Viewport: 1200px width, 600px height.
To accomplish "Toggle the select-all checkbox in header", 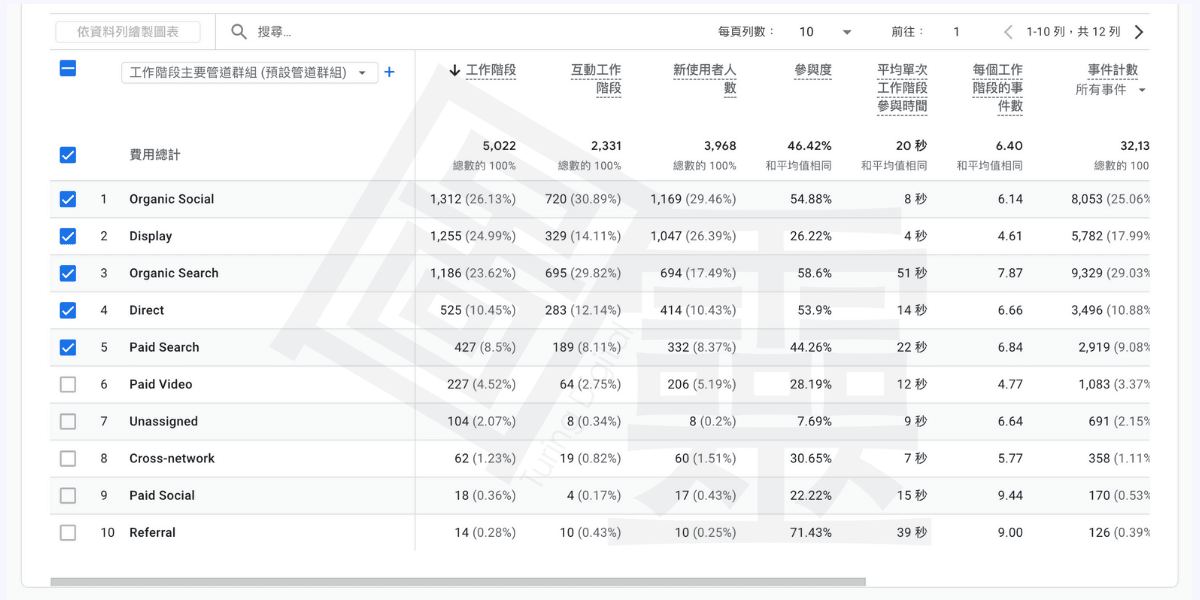I will (68, 69).
